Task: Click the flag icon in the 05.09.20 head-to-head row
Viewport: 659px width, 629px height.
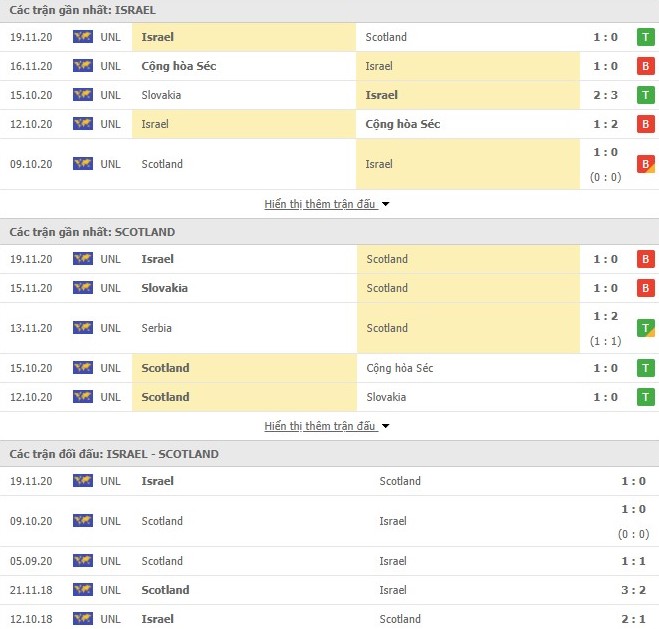Action: click(x=83, y=561)
